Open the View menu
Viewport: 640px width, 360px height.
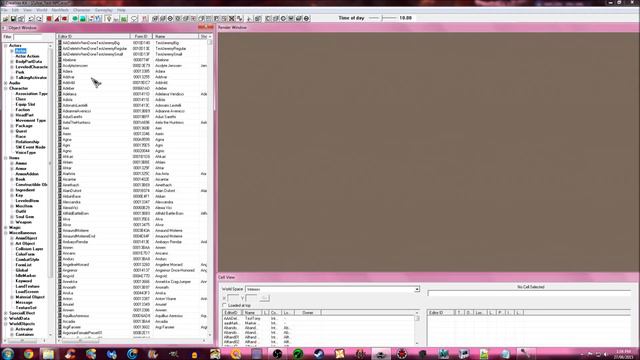pos(27,10)
